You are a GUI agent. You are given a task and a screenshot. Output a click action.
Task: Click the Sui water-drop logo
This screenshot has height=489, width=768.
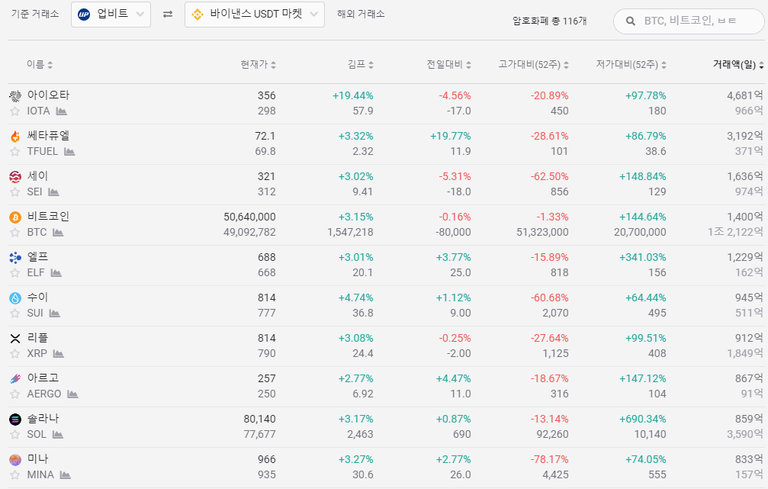(15, 298)
